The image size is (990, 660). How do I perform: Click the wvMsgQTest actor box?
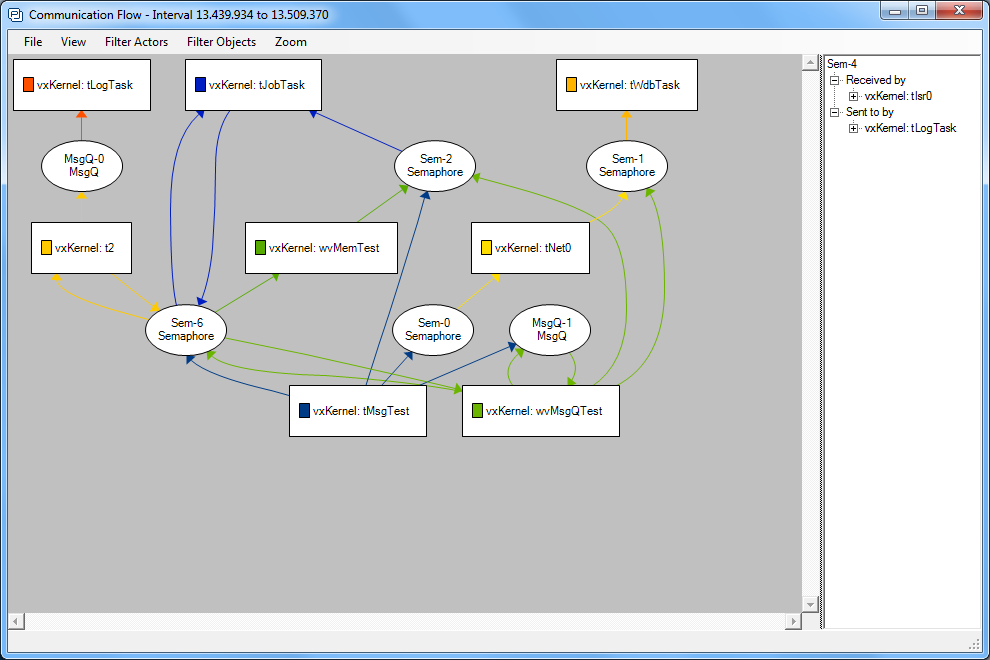pos(541,411)
